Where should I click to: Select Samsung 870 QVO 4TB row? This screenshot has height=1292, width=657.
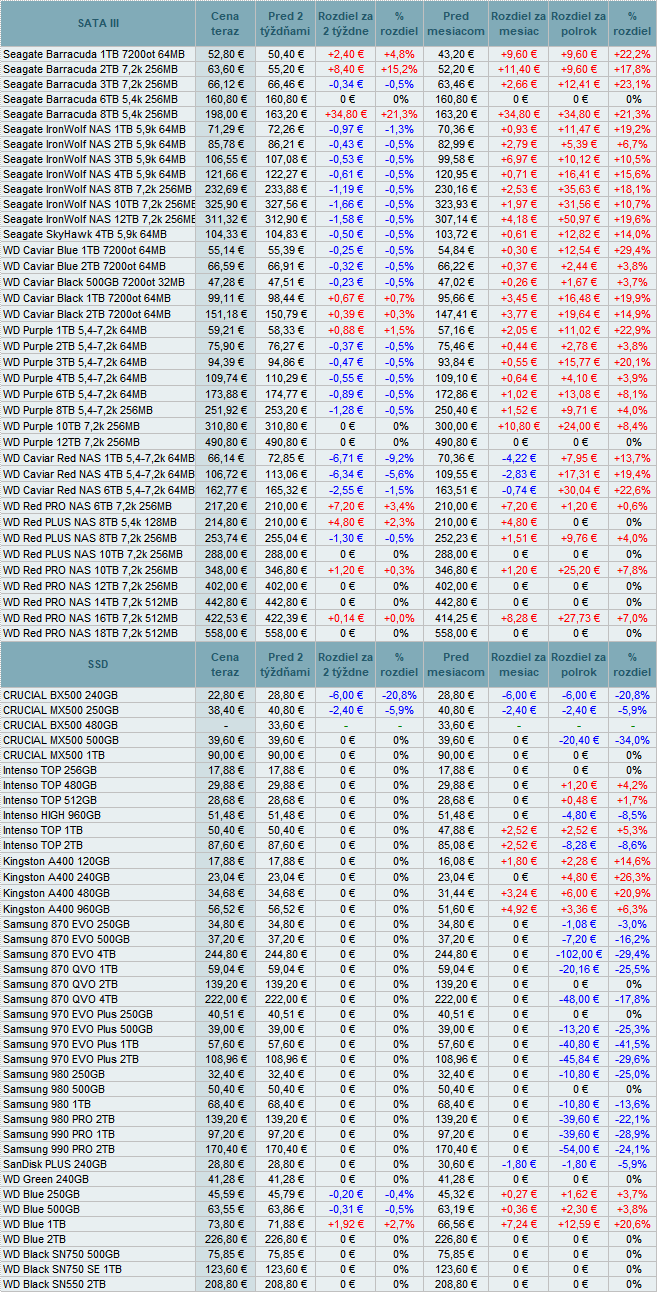(x=328, y=999)
